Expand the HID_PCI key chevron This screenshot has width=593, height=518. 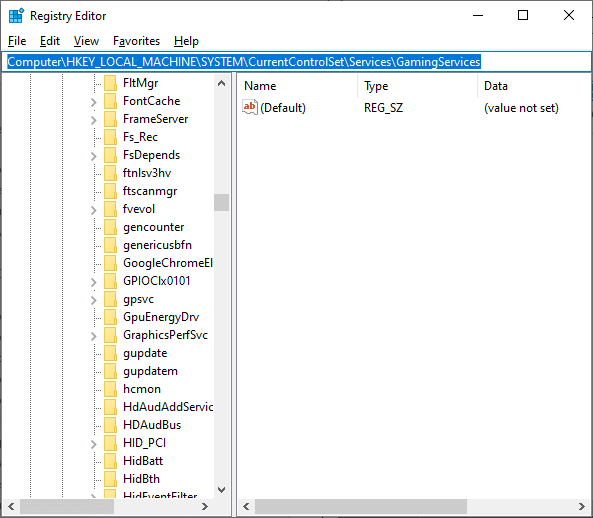pyautogui.click(x=94, y=444)
